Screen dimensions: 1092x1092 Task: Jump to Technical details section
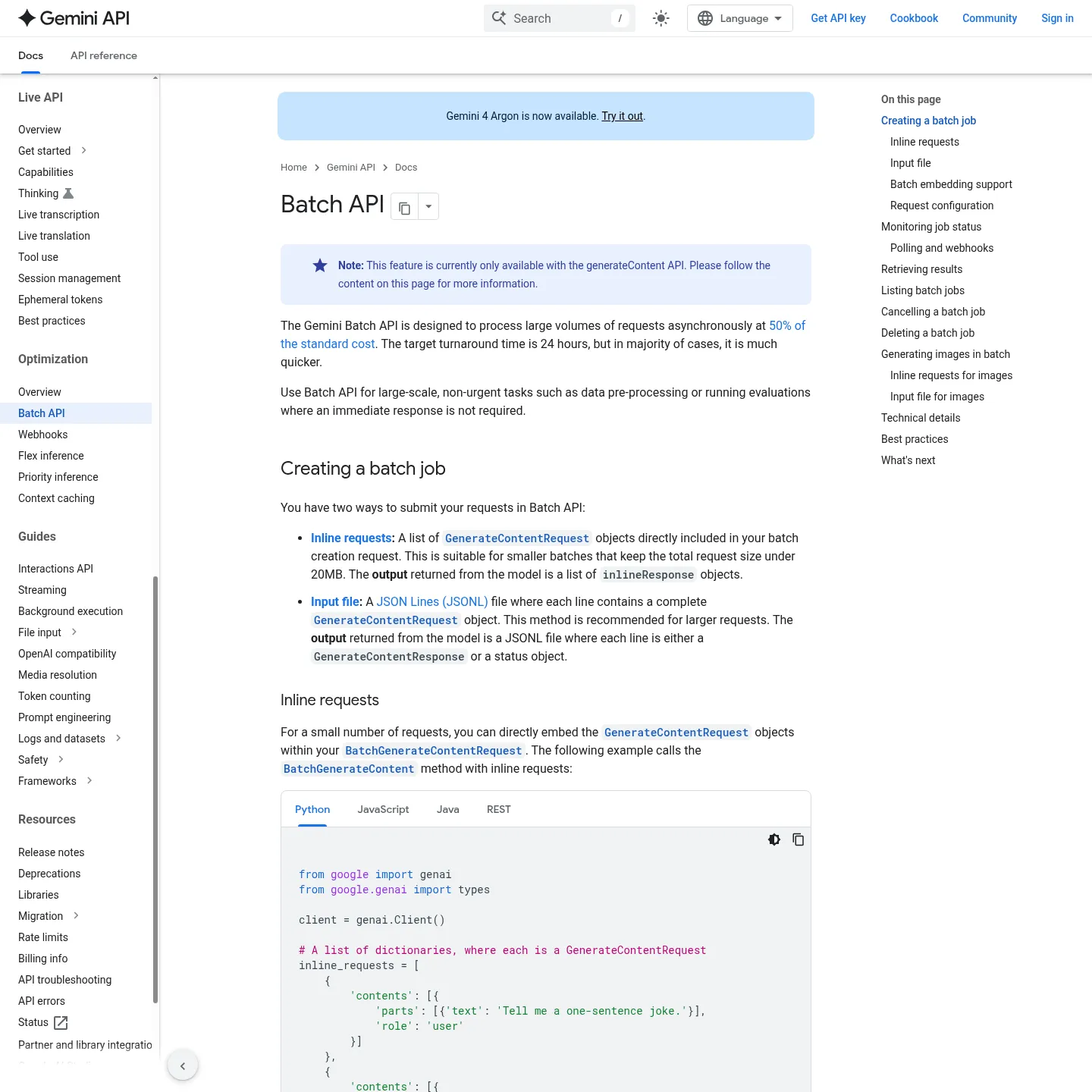click(921, 418)
